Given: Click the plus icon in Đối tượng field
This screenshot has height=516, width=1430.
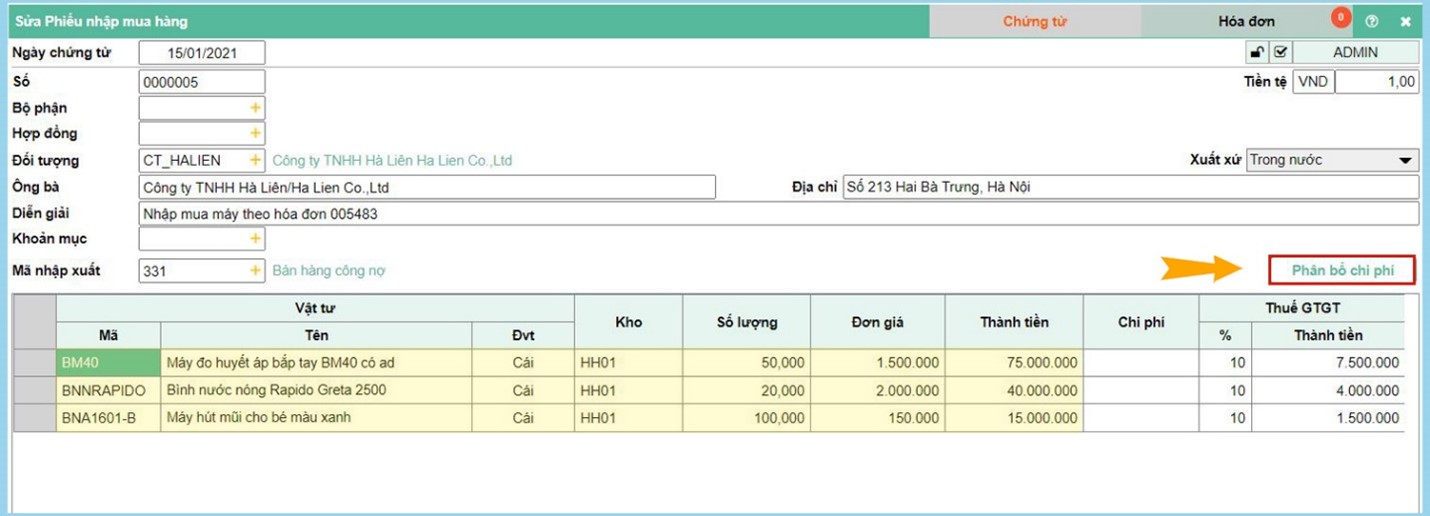Looking at the screenshot, I should (x=255, y=160).
